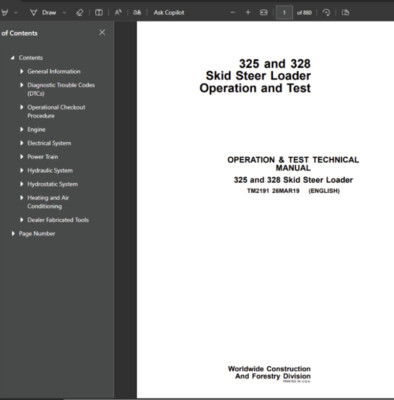Click the '325 and 328' title line
The height and width of the screenshot is (400, 394).
point(275,63)
